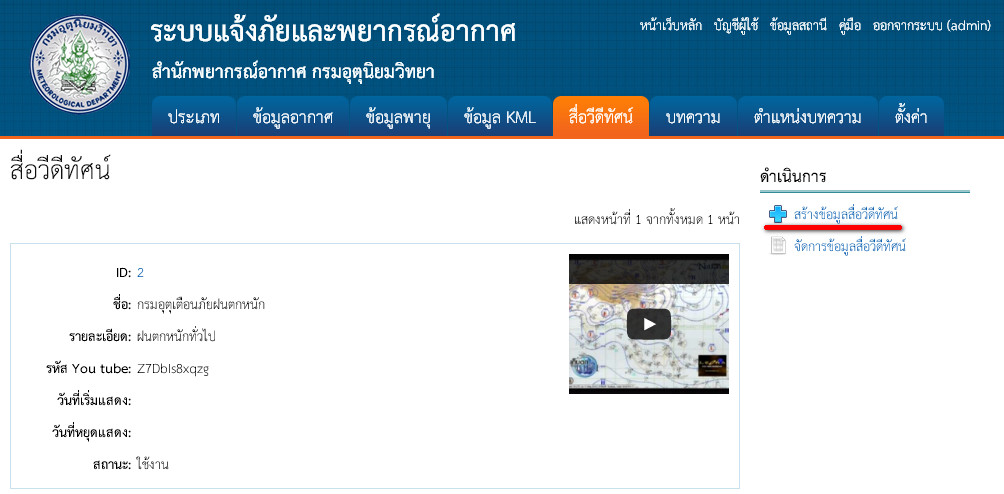Click the label ชื่อ:
Screen dimensions: 1004x494
(x=122, y=305)
